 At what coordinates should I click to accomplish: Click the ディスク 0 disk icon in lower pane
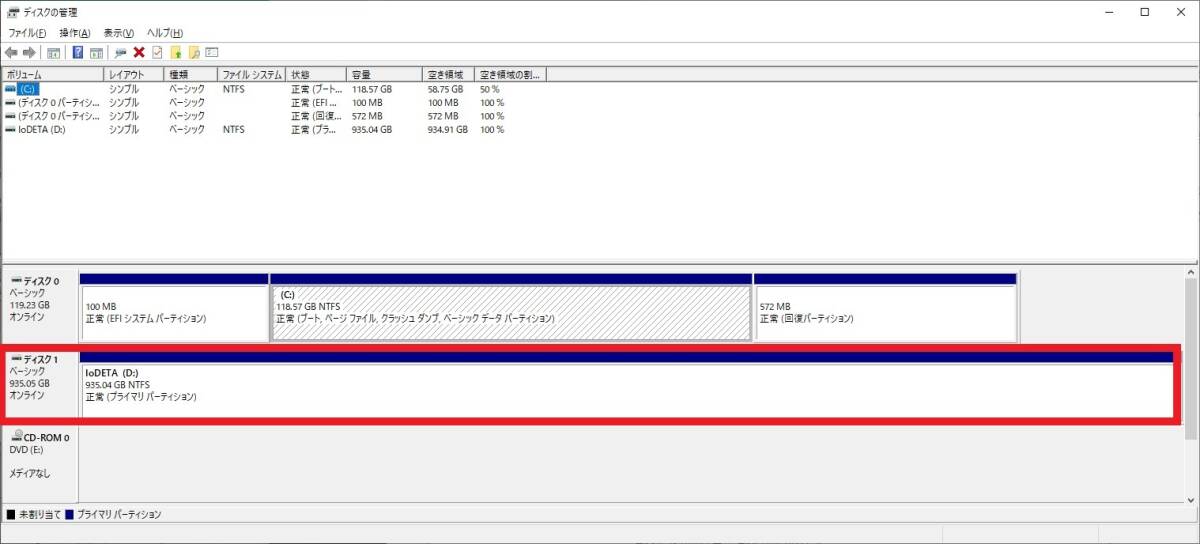[16, 281]
